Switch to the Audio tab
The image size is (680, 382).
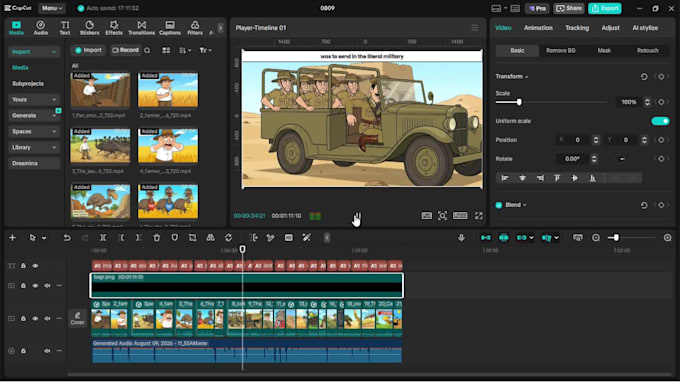41,28
